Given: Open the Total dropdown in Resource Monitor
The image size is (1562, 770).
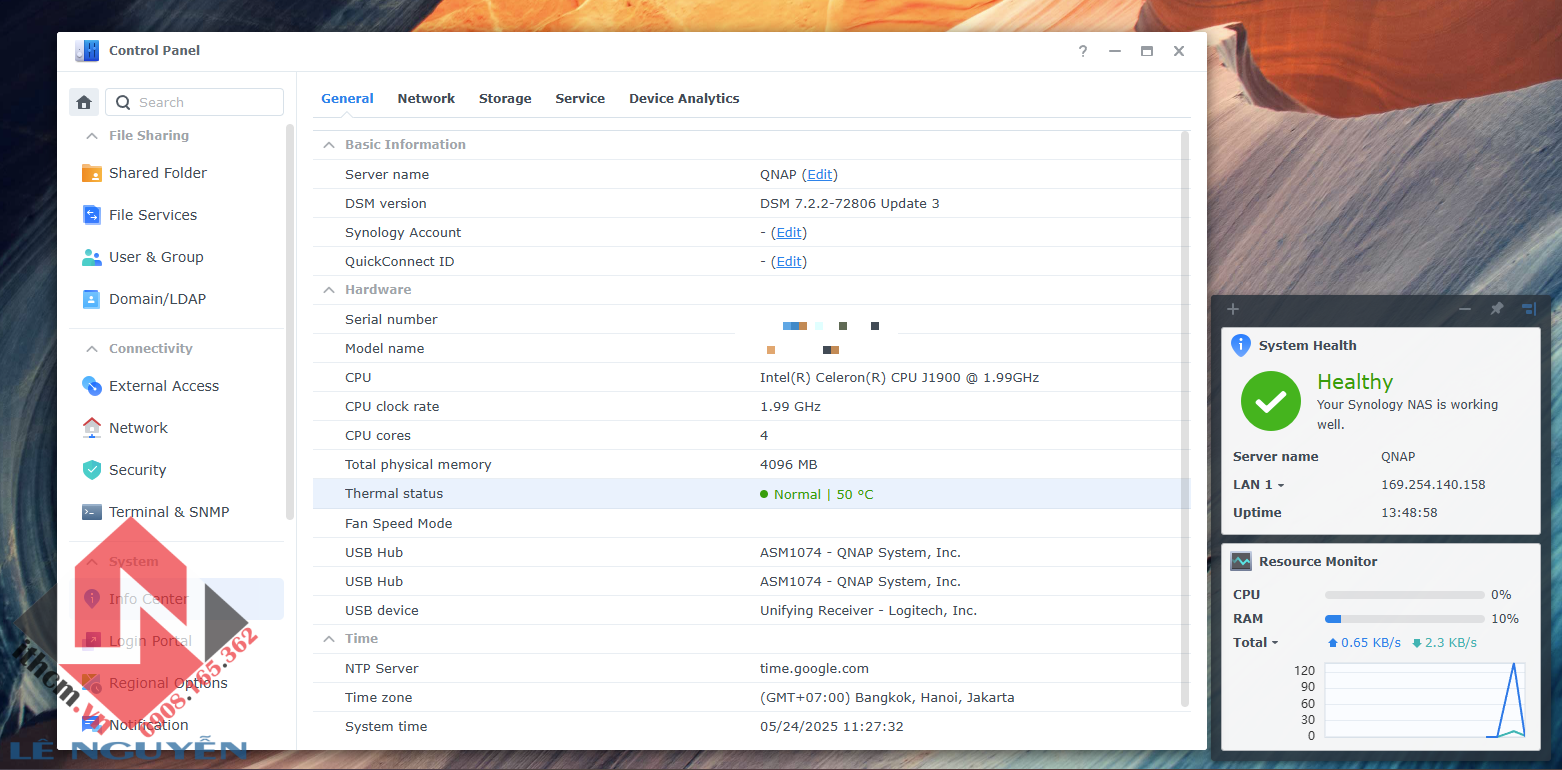Looking at the screenshot, I should coord(1256,643).
